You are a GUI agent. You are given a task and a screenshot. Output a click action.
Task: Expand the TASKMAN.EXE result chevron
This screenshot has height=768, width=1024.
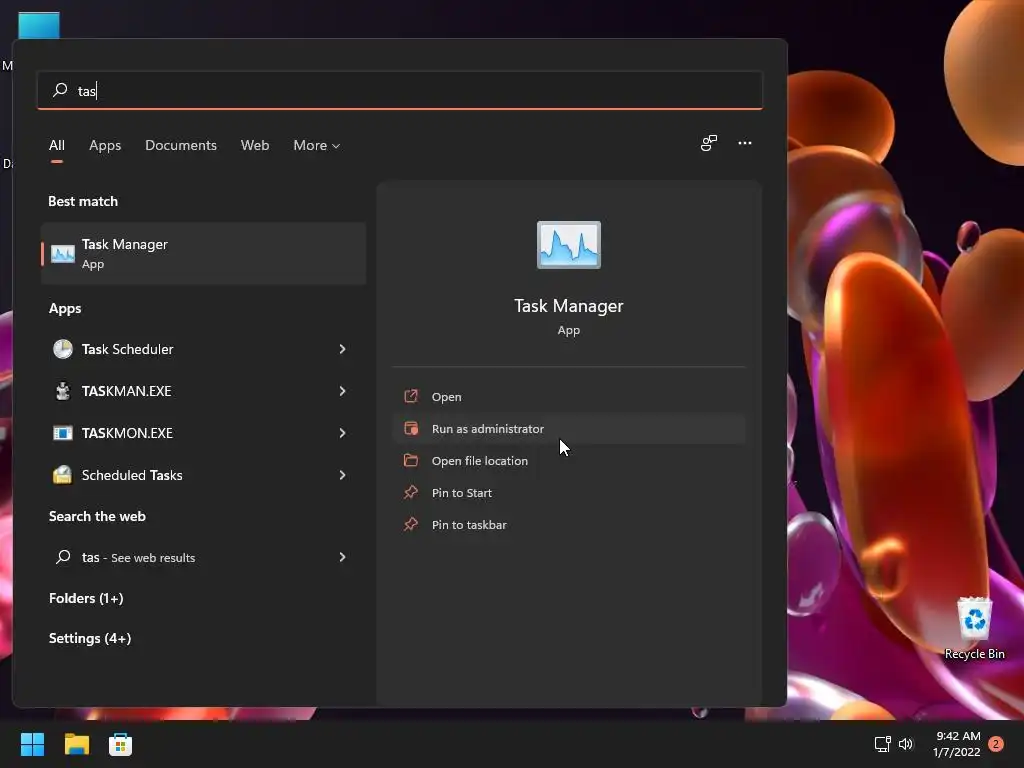click(x=342, y=391)
